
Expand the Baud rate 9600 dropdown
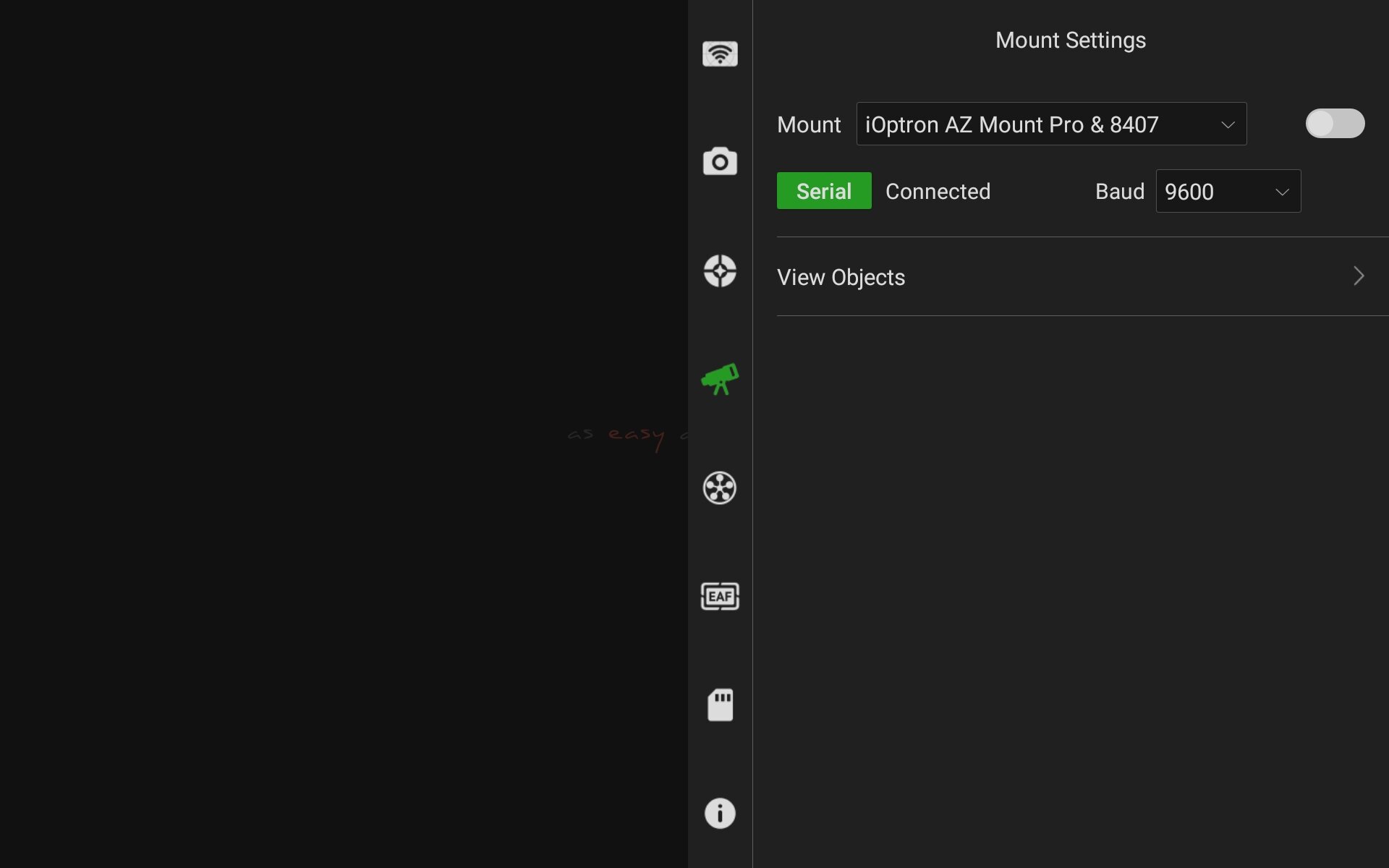1228,192
